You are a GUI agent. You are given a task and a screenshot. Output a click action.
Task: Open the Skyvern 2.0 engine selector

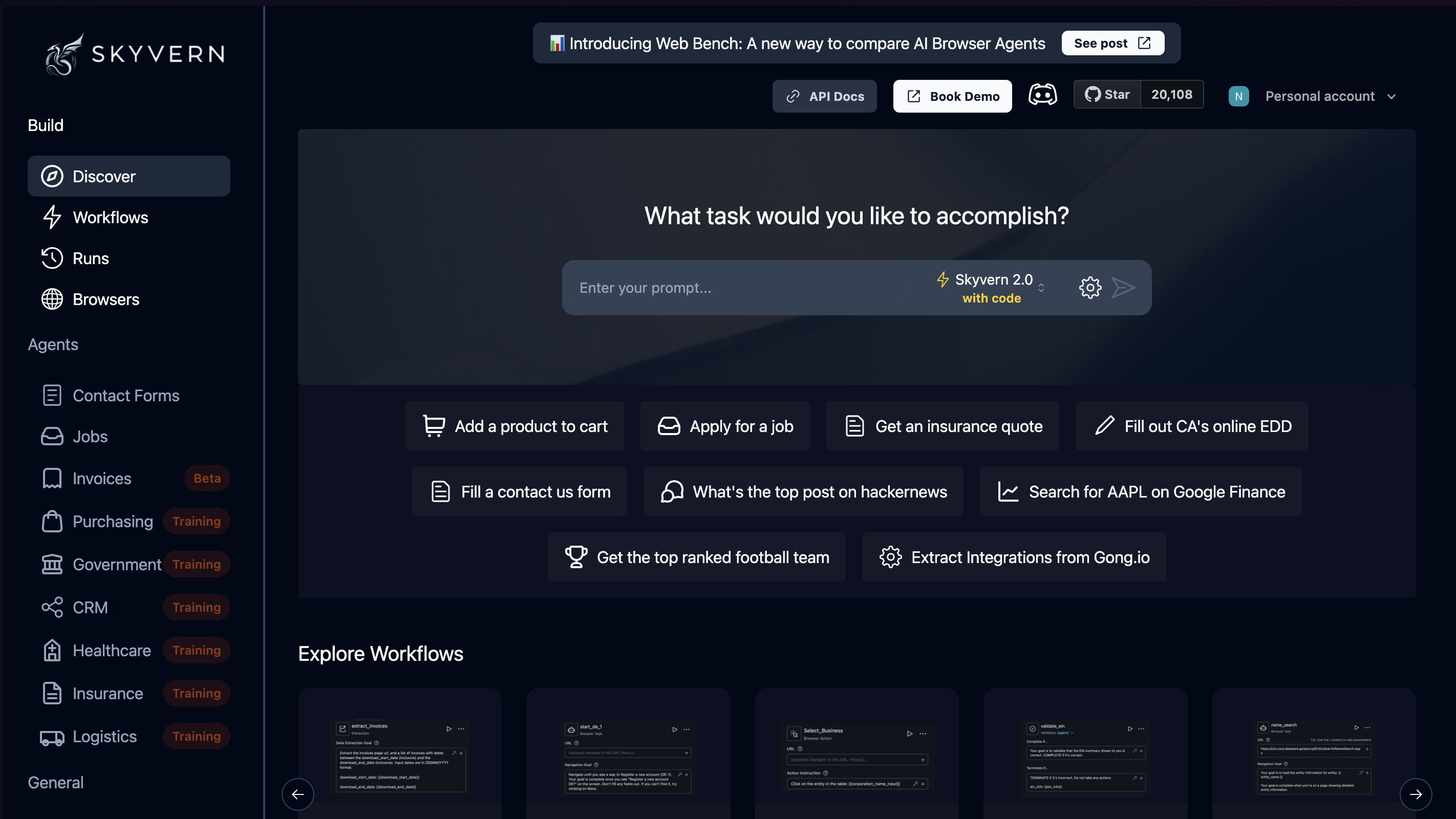[991, 288]
